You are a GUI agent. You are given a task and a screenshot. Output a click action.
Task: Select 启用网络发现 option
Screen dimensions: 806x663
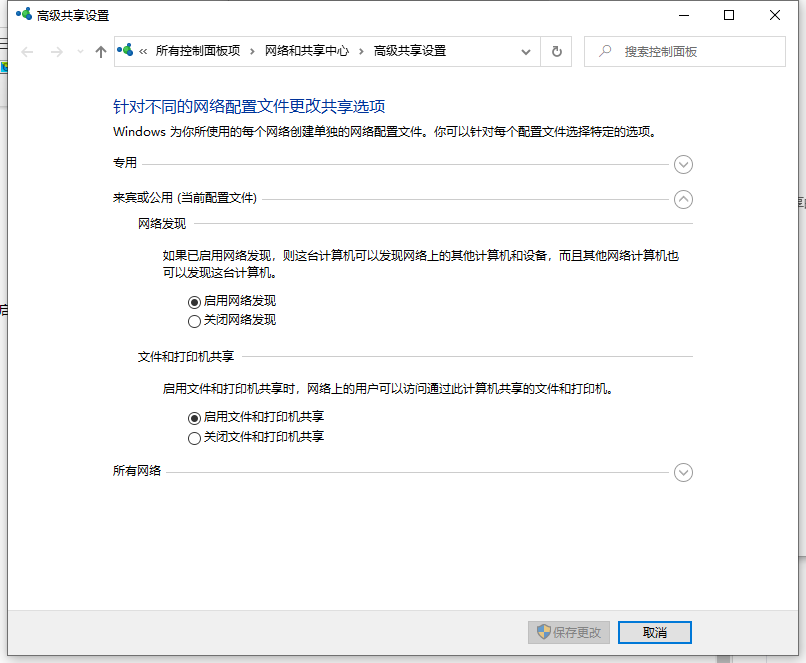[194, 301]
